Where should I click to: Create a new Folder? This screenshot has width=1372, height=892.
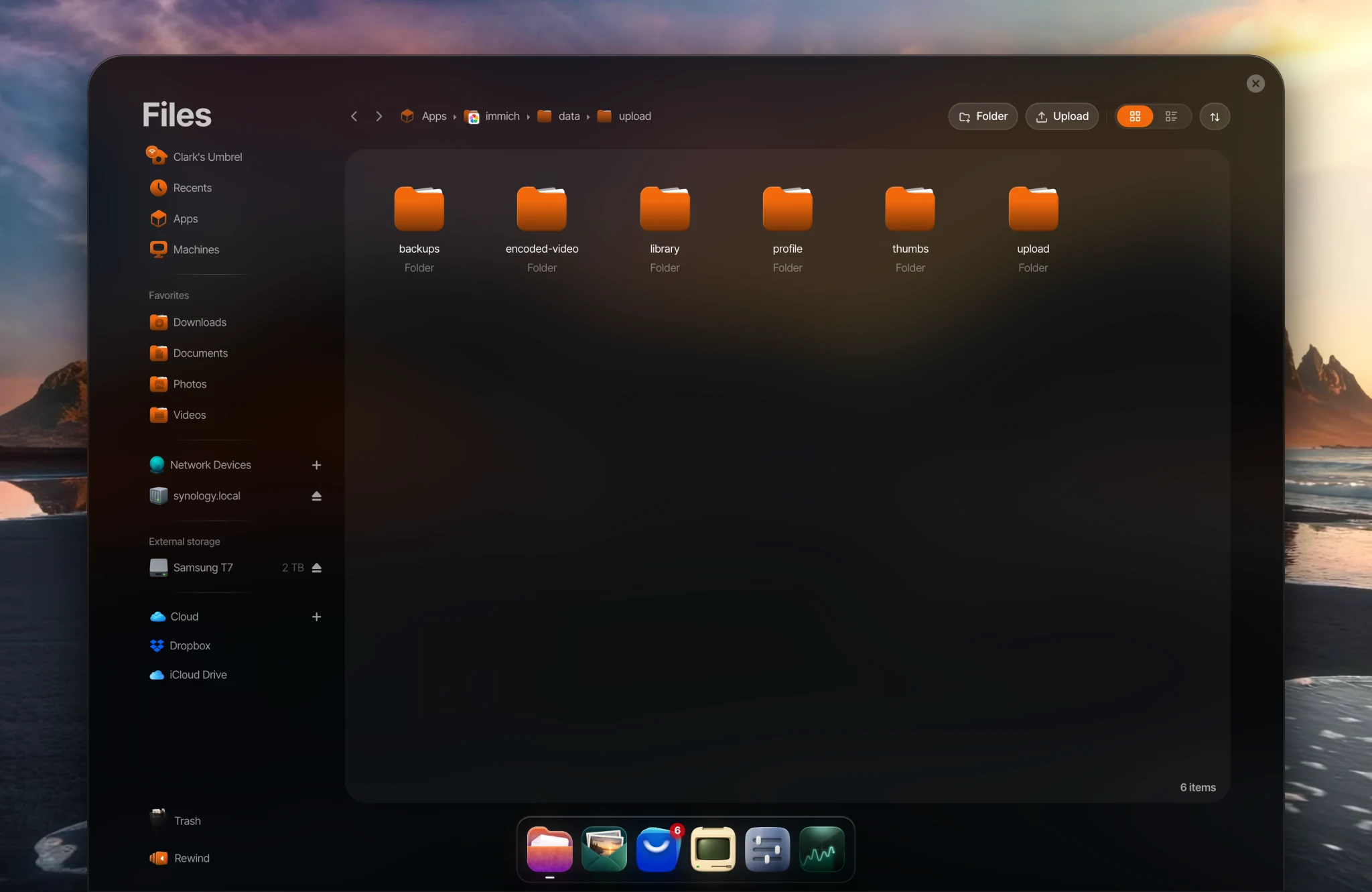[983, 117]
